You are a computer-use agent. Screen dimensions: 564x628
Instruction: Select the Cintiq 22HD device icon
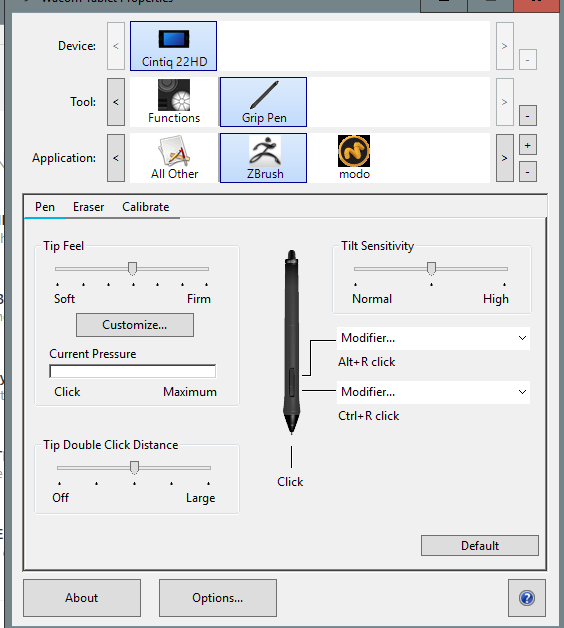173,46
